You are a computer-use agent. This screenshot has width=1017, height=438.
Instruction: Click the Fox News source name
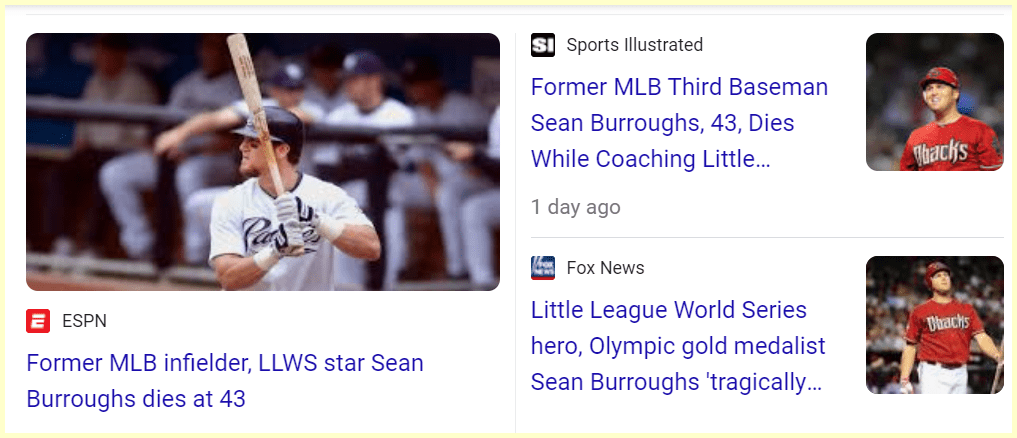pos(605,268)
